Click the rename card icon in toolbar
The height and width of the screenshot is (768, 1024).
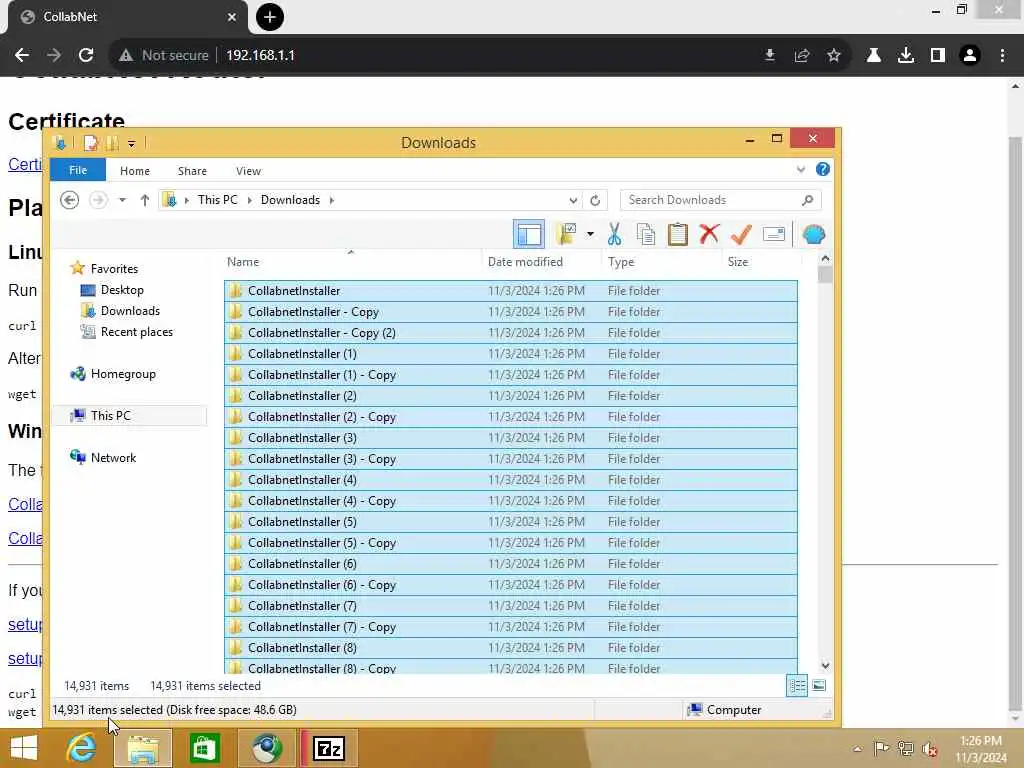tap(773, 234)
